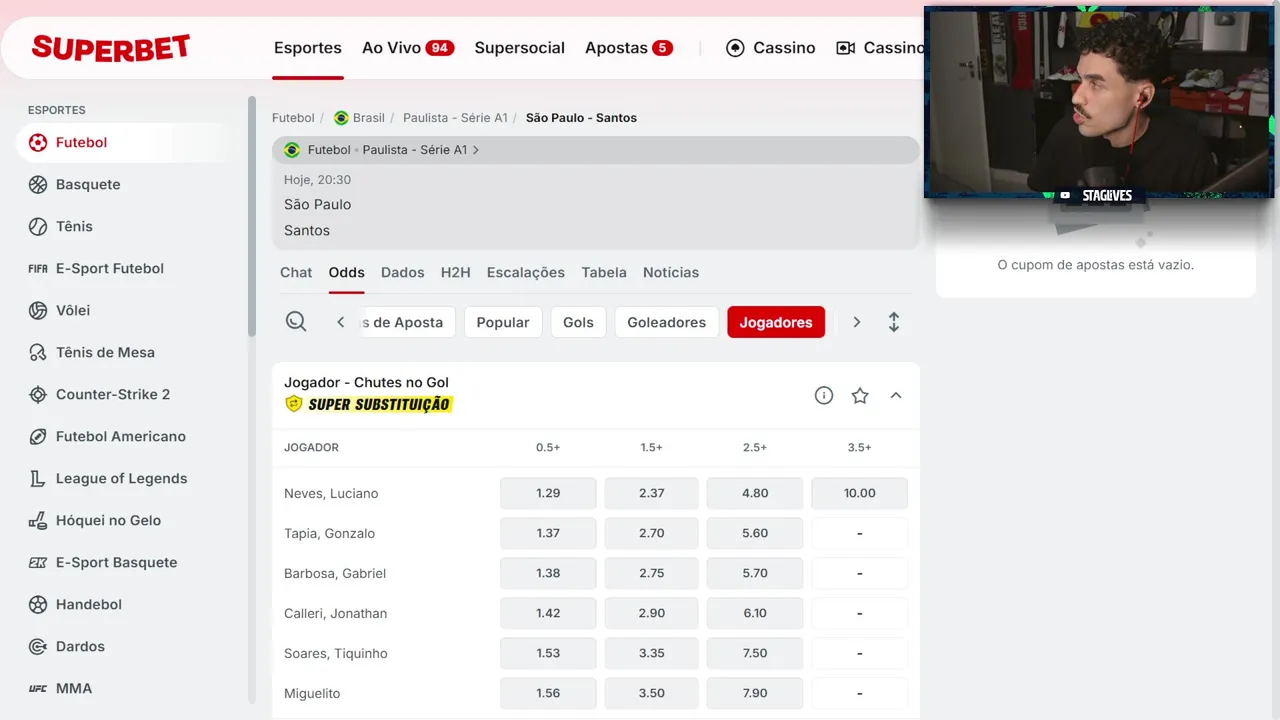Switch to the Notícias tab
1280x720 pixels.
[671, 272]
